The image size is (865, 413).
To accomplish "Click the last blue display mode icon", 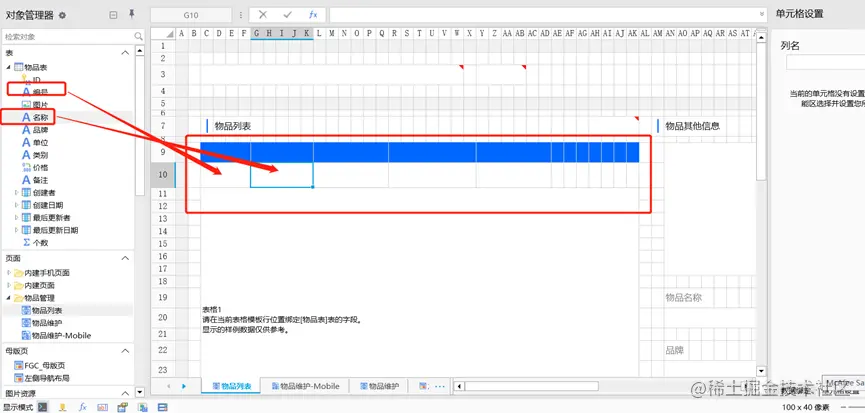I will [x=162, y=407].
